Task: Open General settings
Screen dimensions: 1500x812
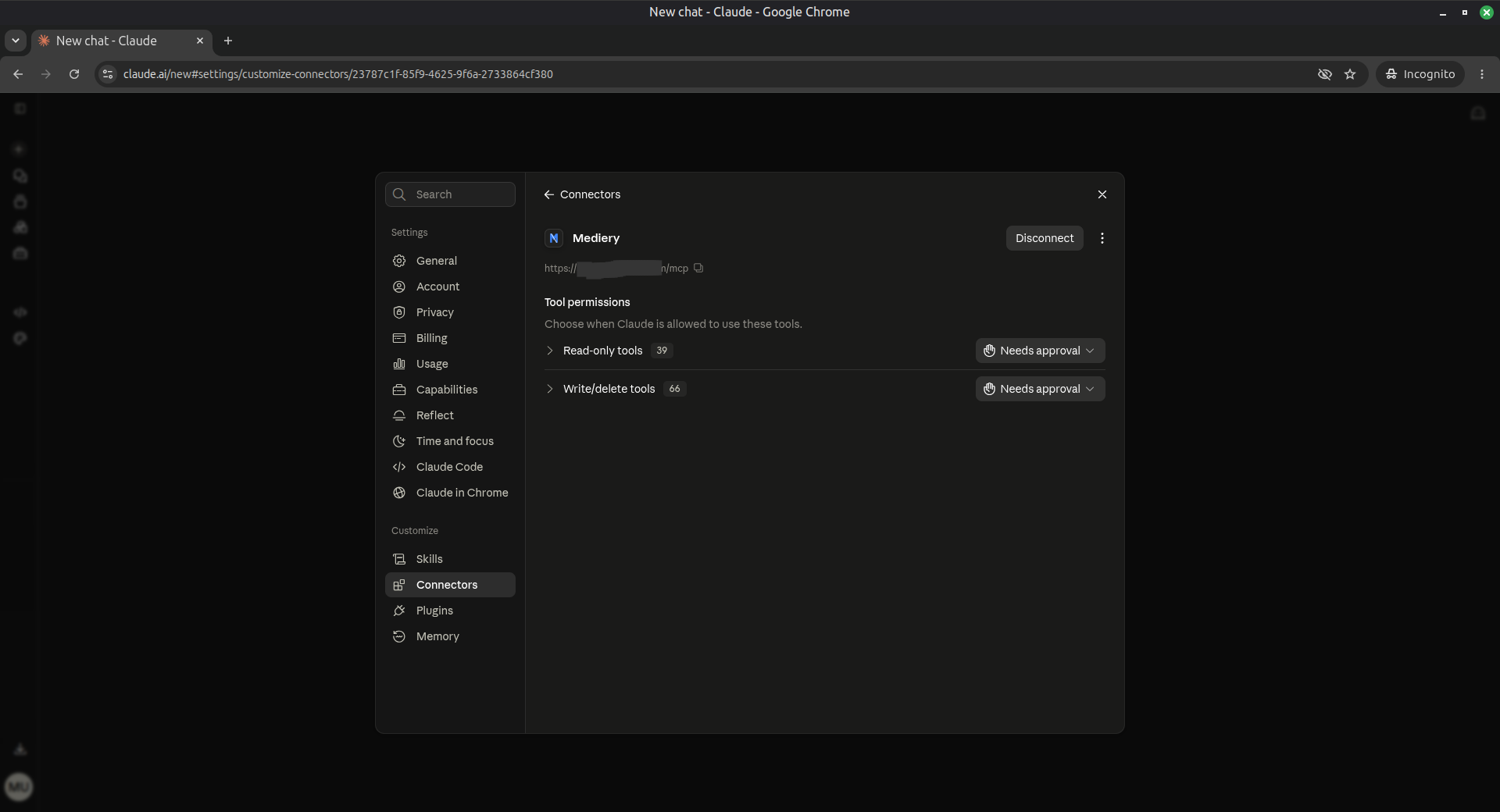Action: tap(450, 261)
